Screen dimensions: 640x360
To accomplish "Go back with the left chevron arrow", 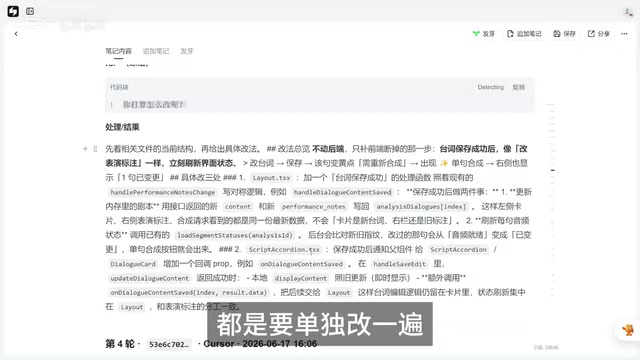I will (16, 34).
